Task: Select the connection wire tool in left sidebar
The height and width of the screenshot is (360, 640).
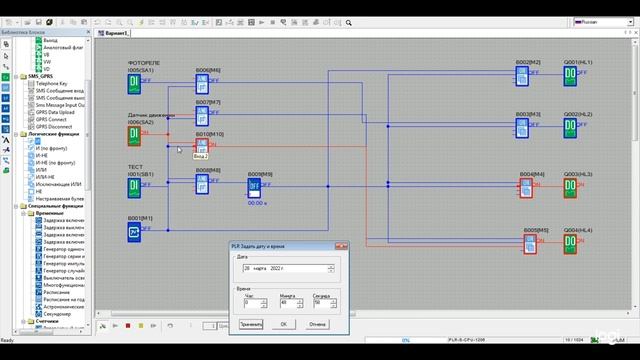Action: [x=6, y=67]
